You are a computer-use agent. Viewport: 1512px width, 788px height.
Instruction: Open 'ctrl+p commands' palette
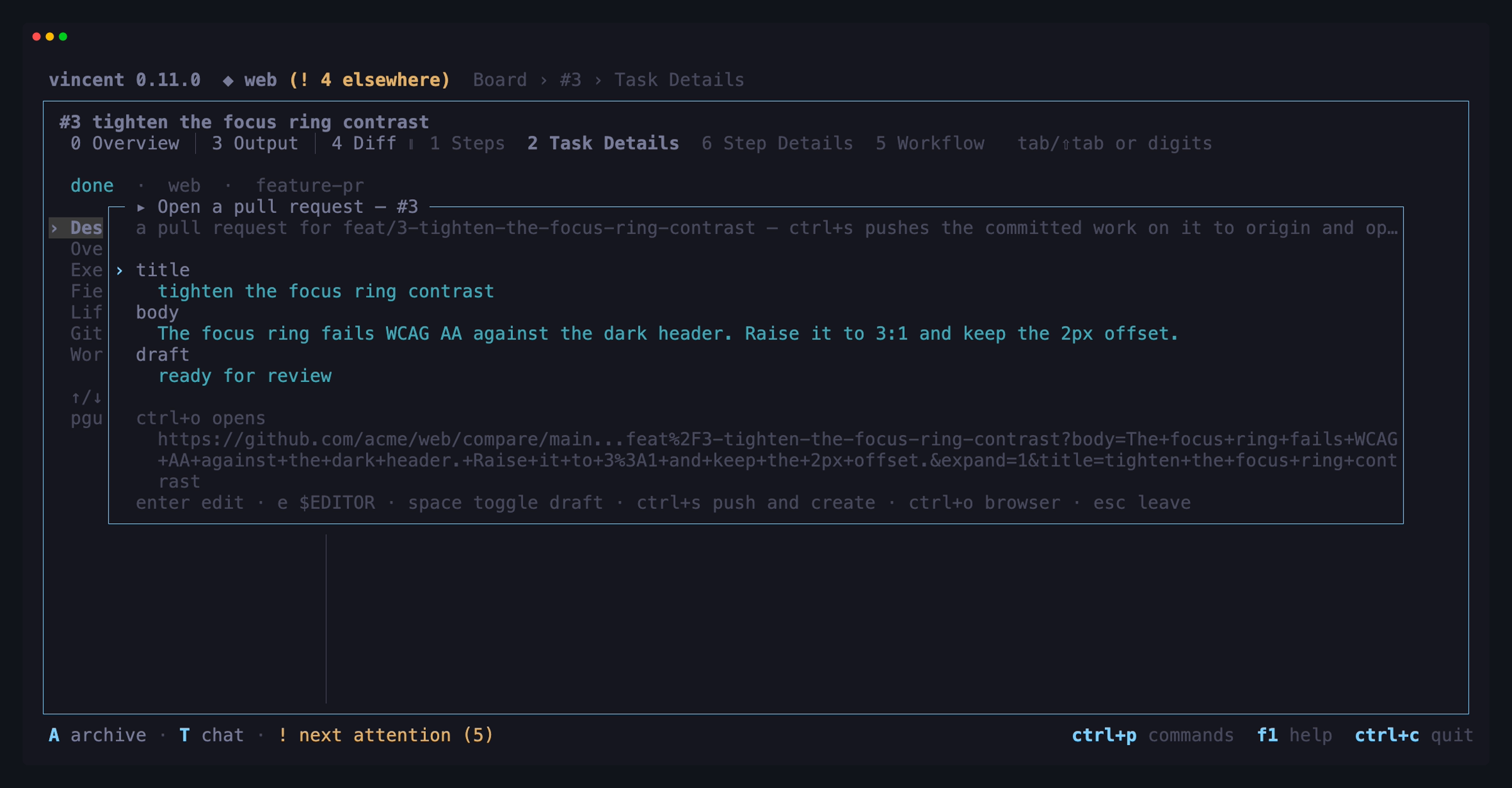coord(1153,735)
